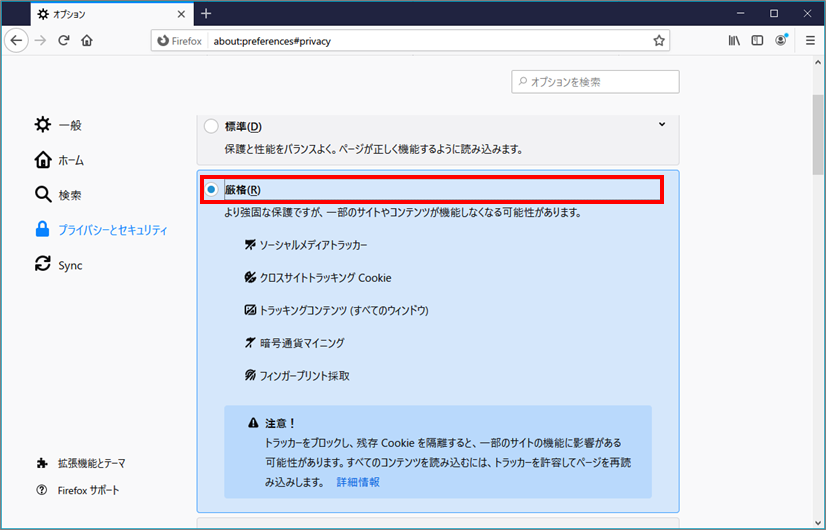The width and height of the screenshot is (826, 530).
Task: Reload the current page
Action: pos(64,41)
